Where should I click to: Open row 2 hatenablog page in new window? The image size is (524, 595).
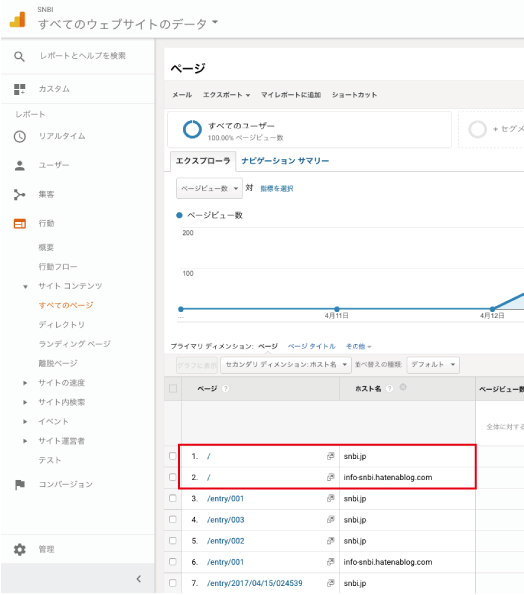330,477
